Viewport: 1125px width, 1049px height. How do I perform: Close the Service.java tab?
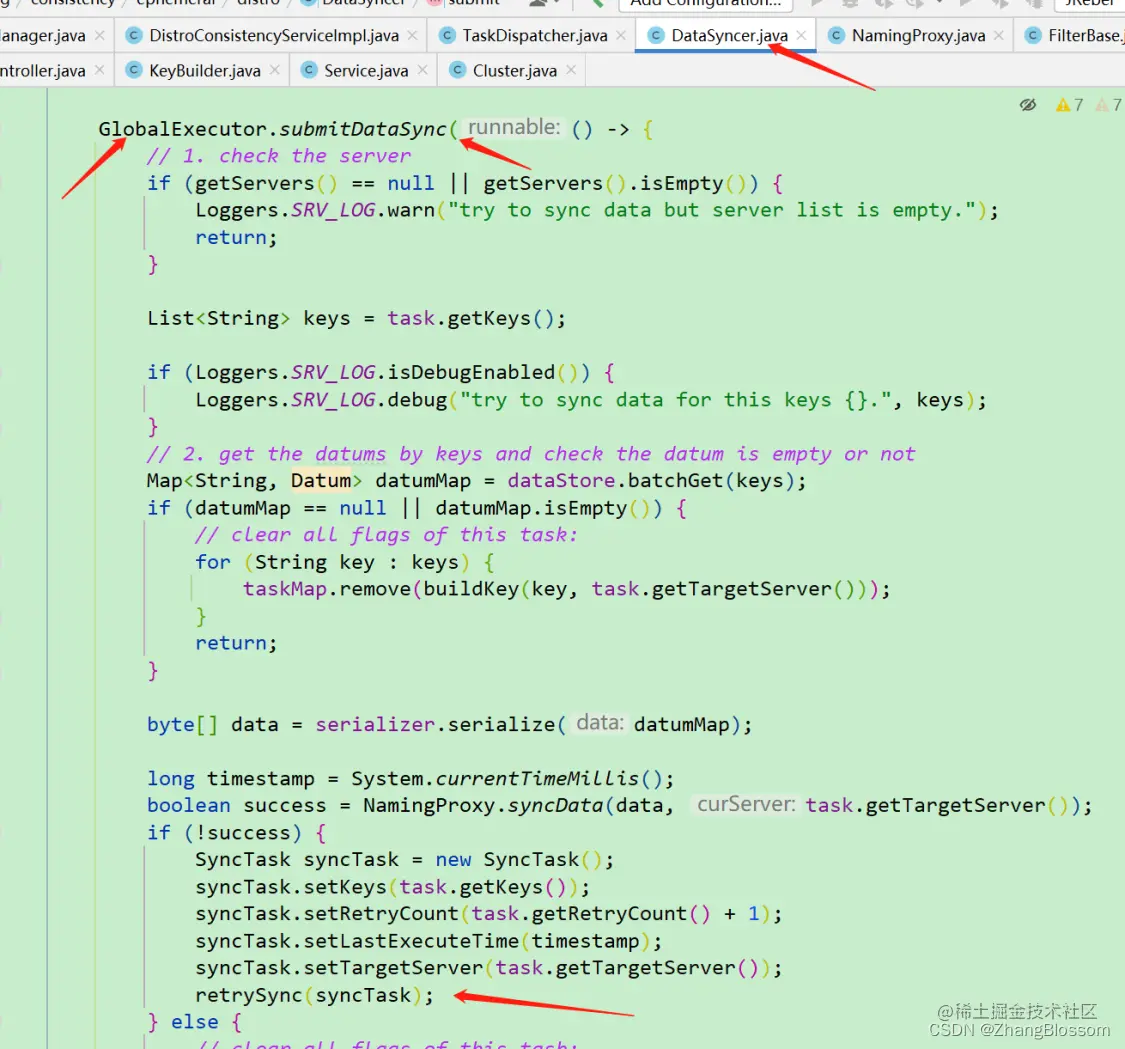(423, 70)
